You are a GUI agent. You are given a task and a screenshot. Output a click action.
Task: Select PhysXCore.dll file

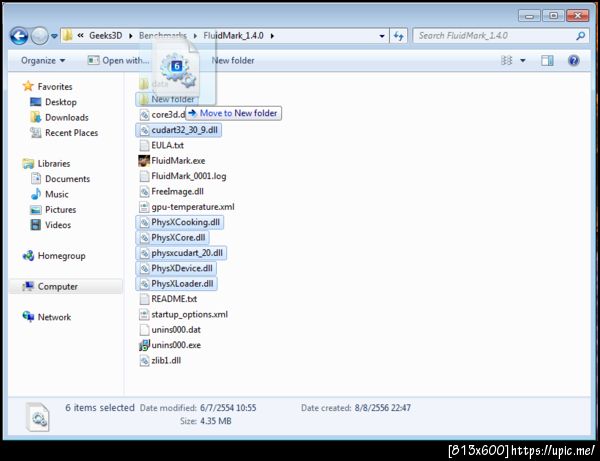(173, 238)
